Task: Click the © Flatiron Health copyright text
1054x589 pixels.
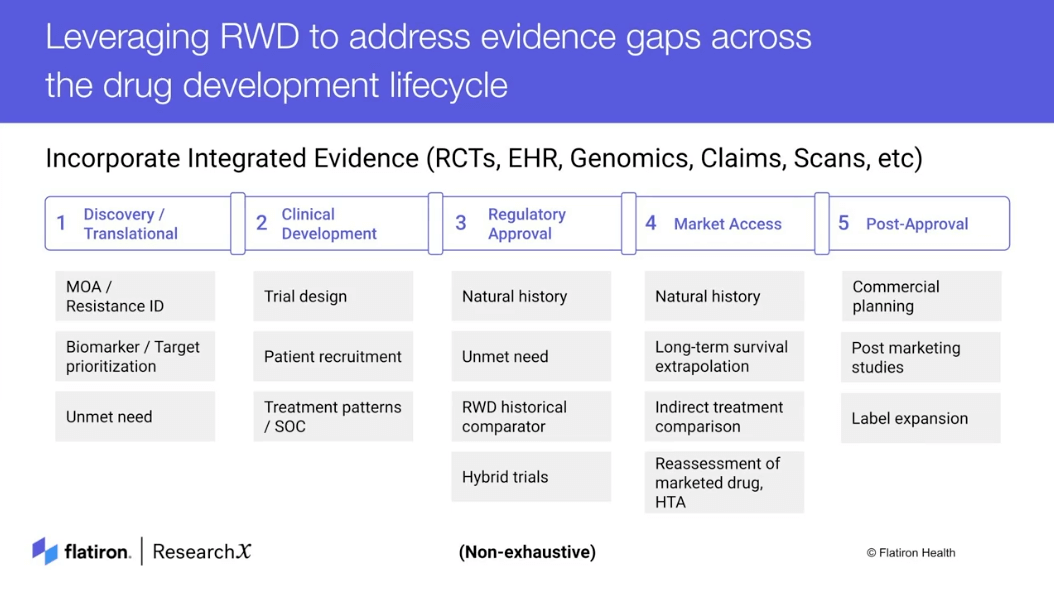Action: click(x=911, y=553)
